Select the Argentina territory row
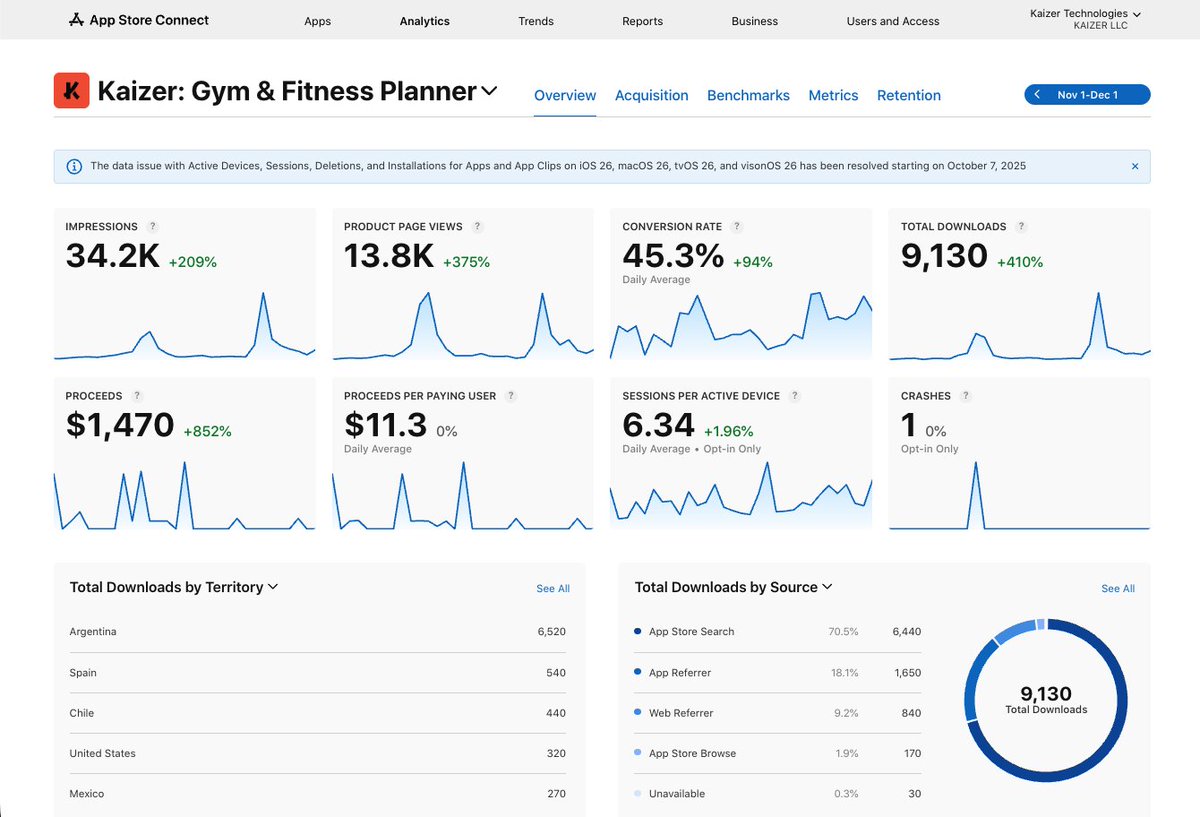Screen dimensions: 1200x817 coord(318,632)
